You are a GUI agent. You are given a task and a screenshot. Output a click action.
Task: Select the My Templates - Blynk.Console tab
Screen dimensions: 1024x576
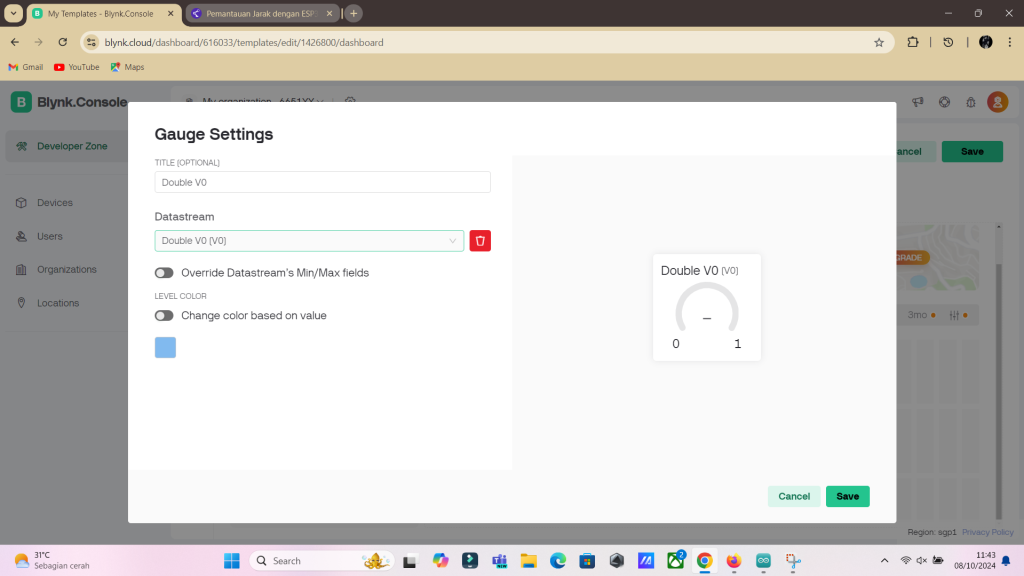100,14
